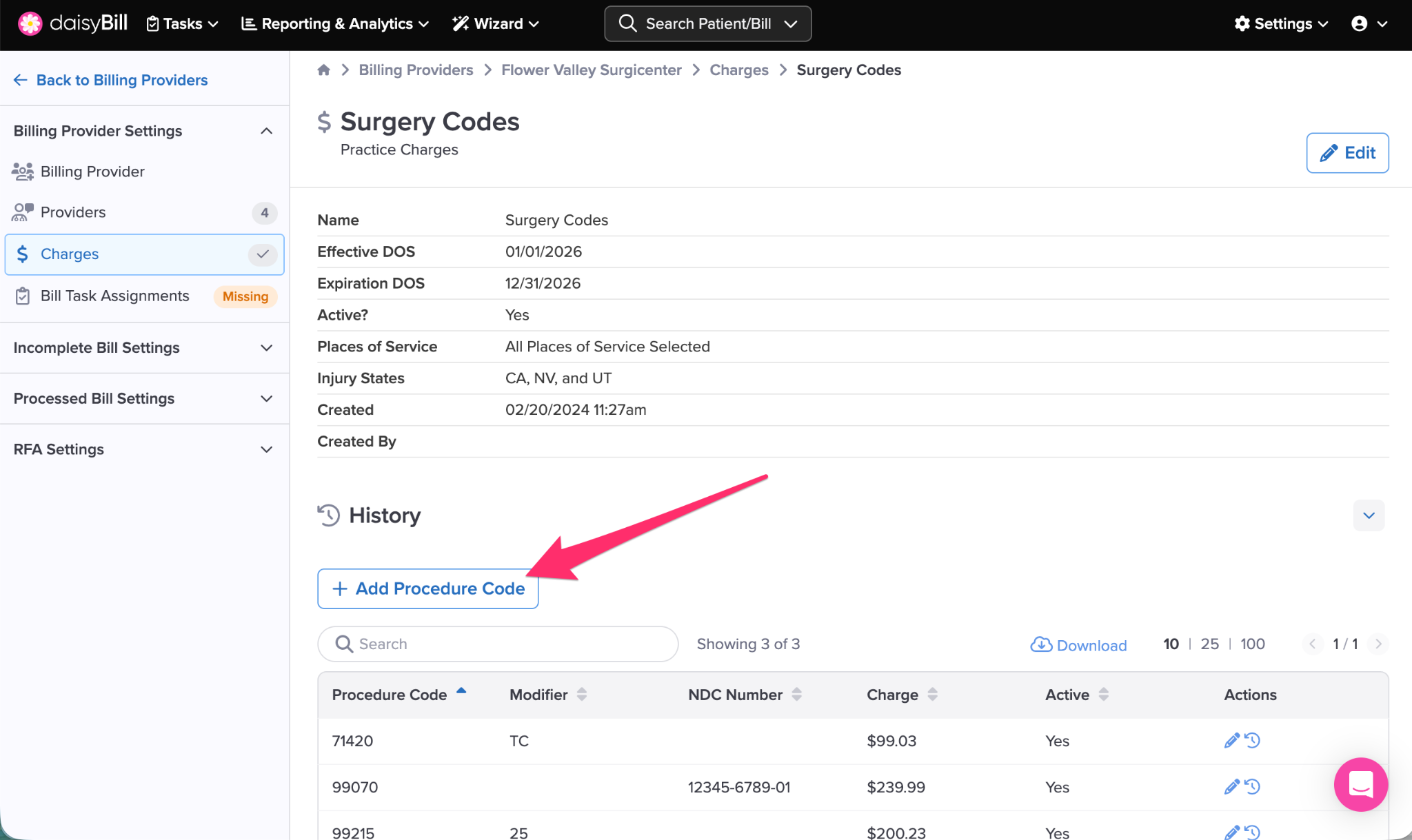1412x840 pixels.
Task: Click pencil edit icon for code 99070
Action: click(x=1231, y=787)
